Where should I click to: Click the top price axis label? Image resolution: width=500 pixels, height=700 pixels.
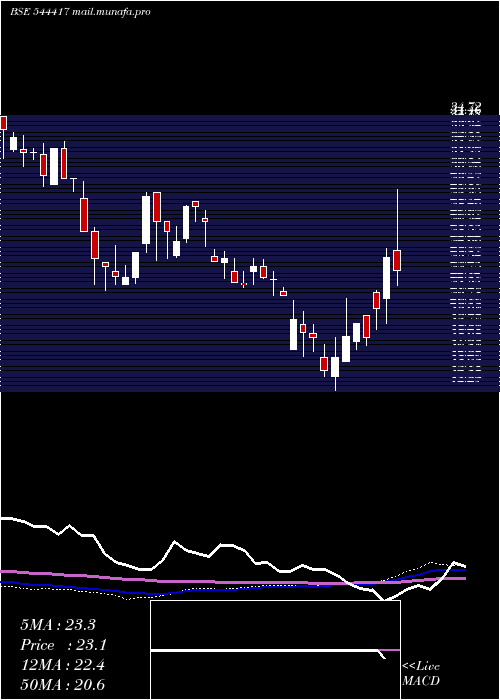click(466, 107)
